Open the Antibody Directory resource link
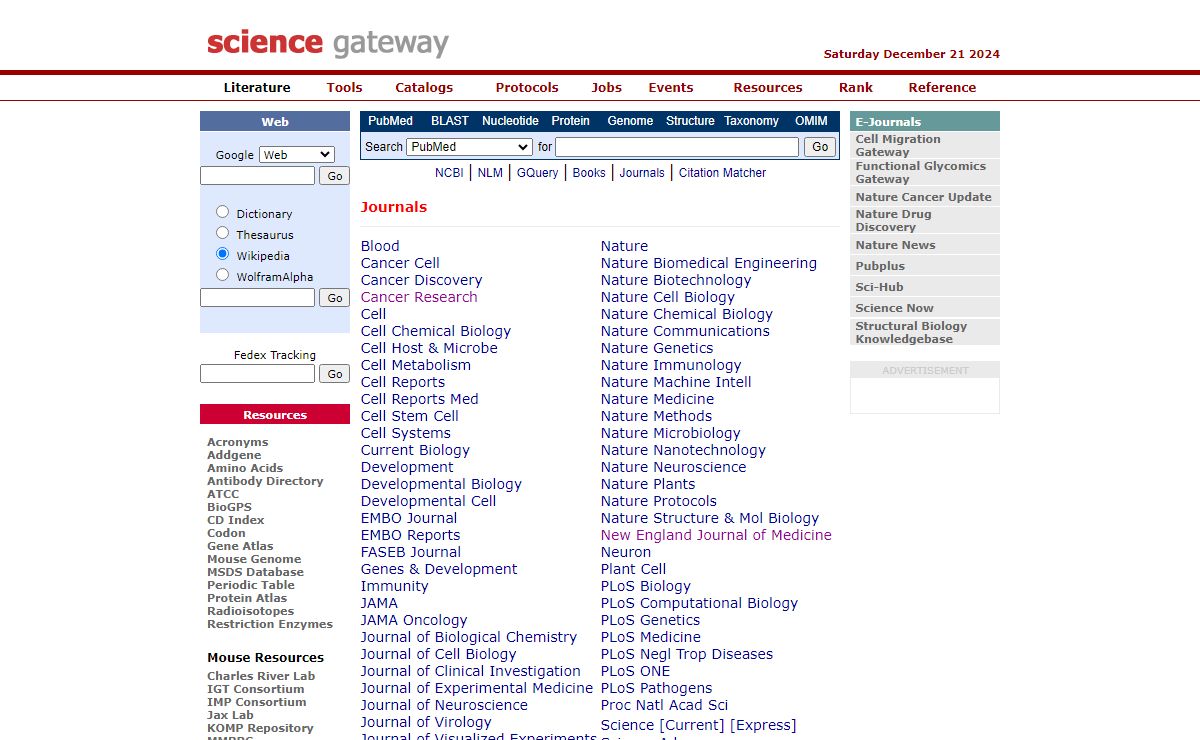The height and width of the screenshot is (740, 1200). click(265, 481)
